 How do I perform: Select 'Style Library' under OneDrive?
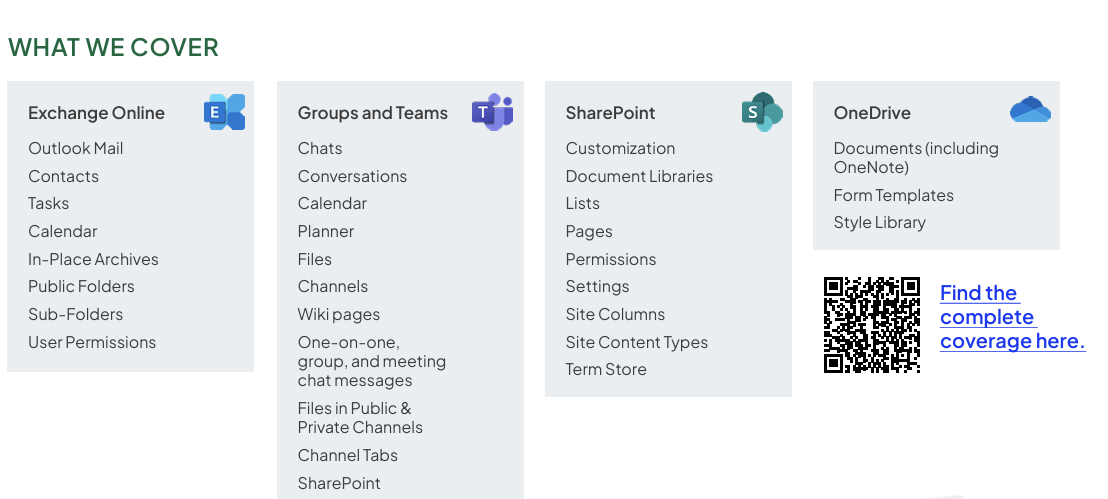coord(880,223)
